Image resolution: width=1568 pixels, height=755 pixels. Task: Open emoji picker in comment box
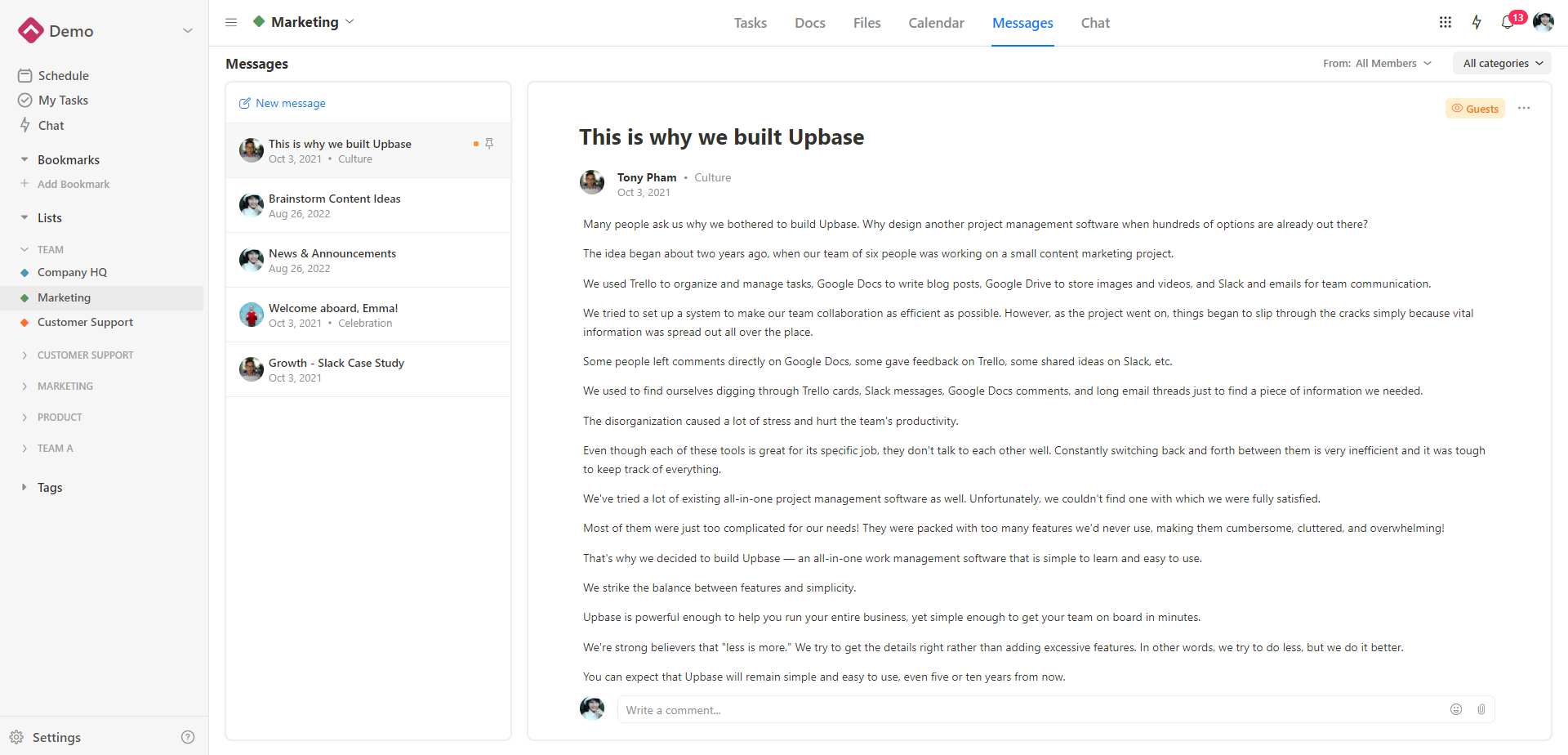tap(1455, 709)
